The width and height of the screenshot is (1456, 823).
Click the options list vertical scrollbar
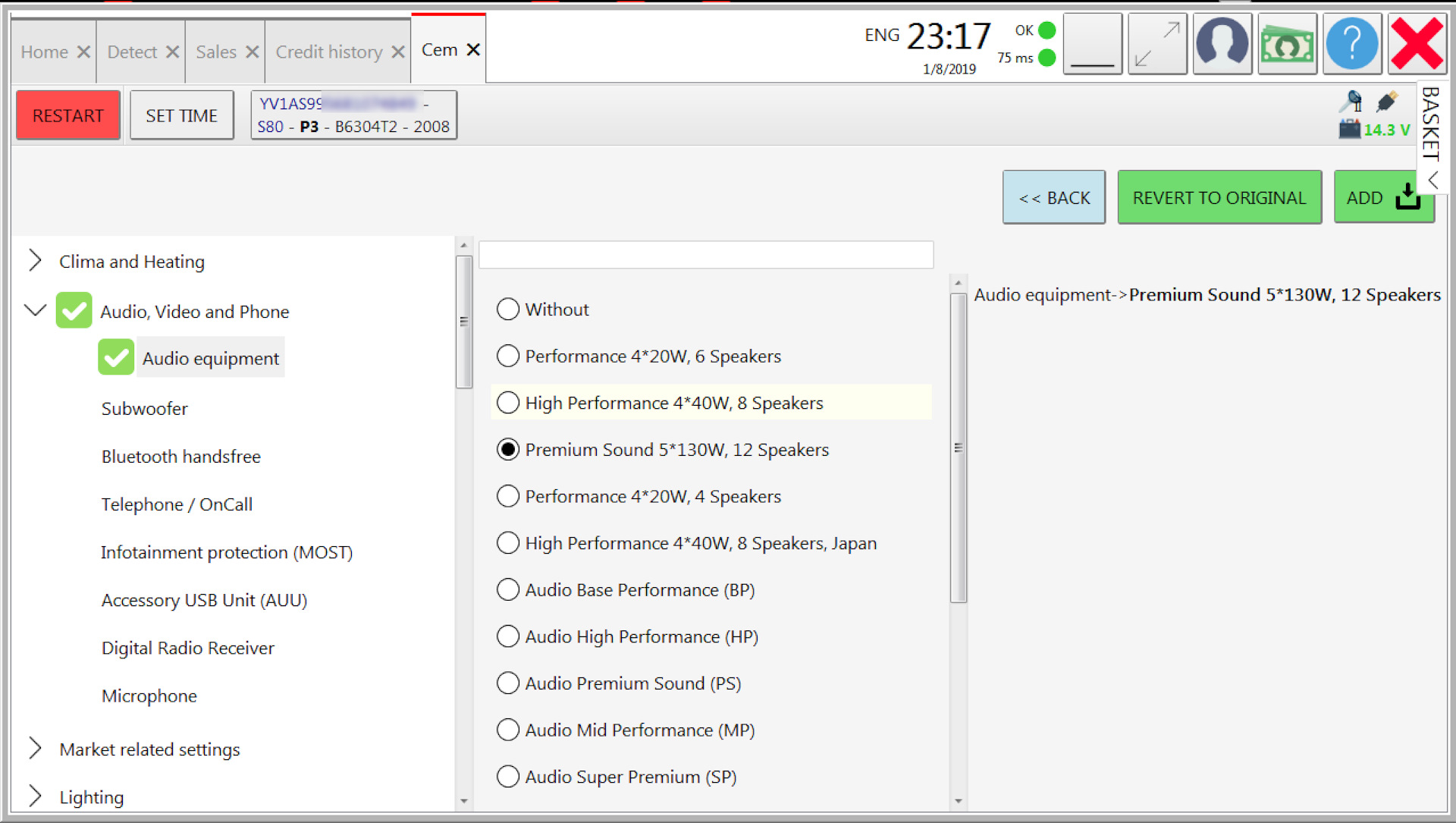pos(959,448)
